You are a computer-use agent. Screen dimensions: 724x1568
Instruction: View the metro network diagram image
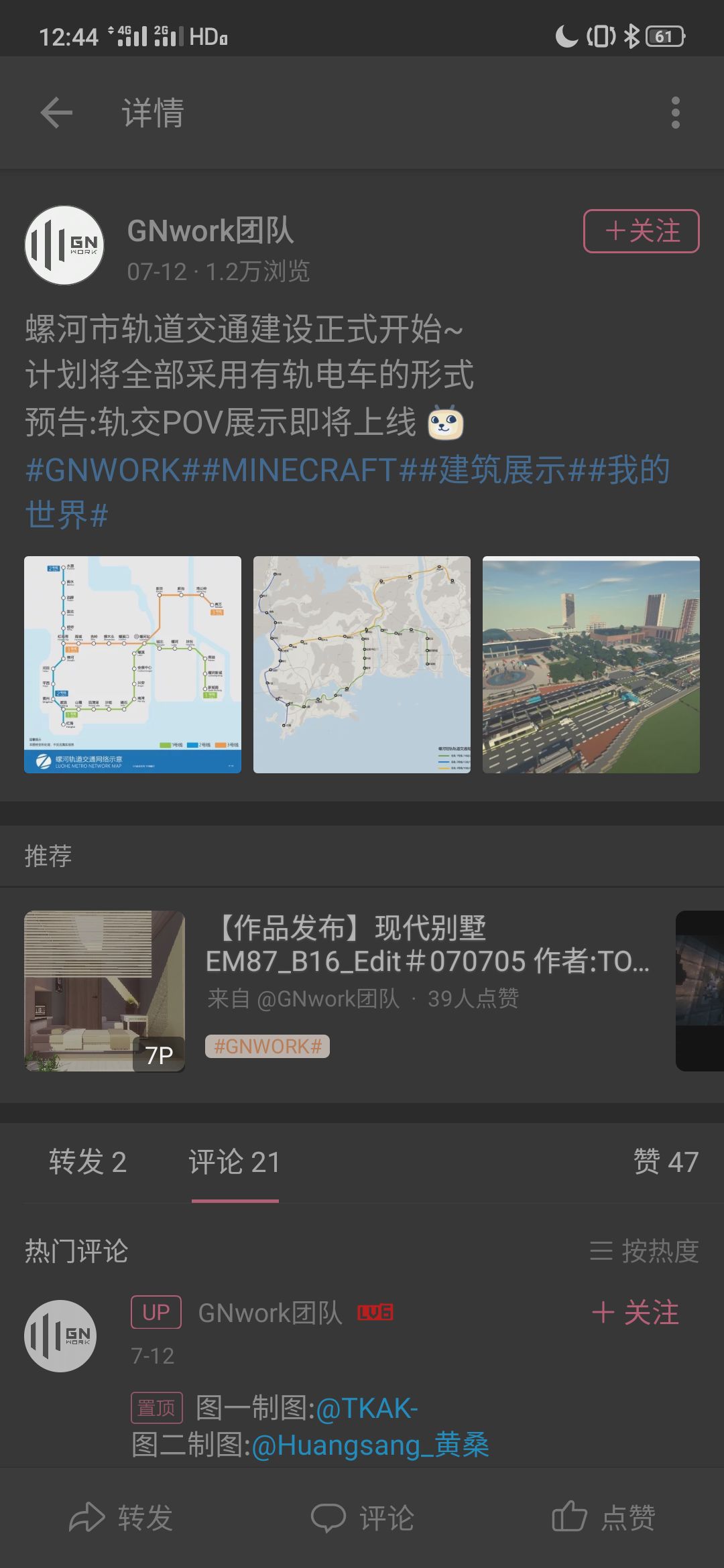tap(133, 665)
